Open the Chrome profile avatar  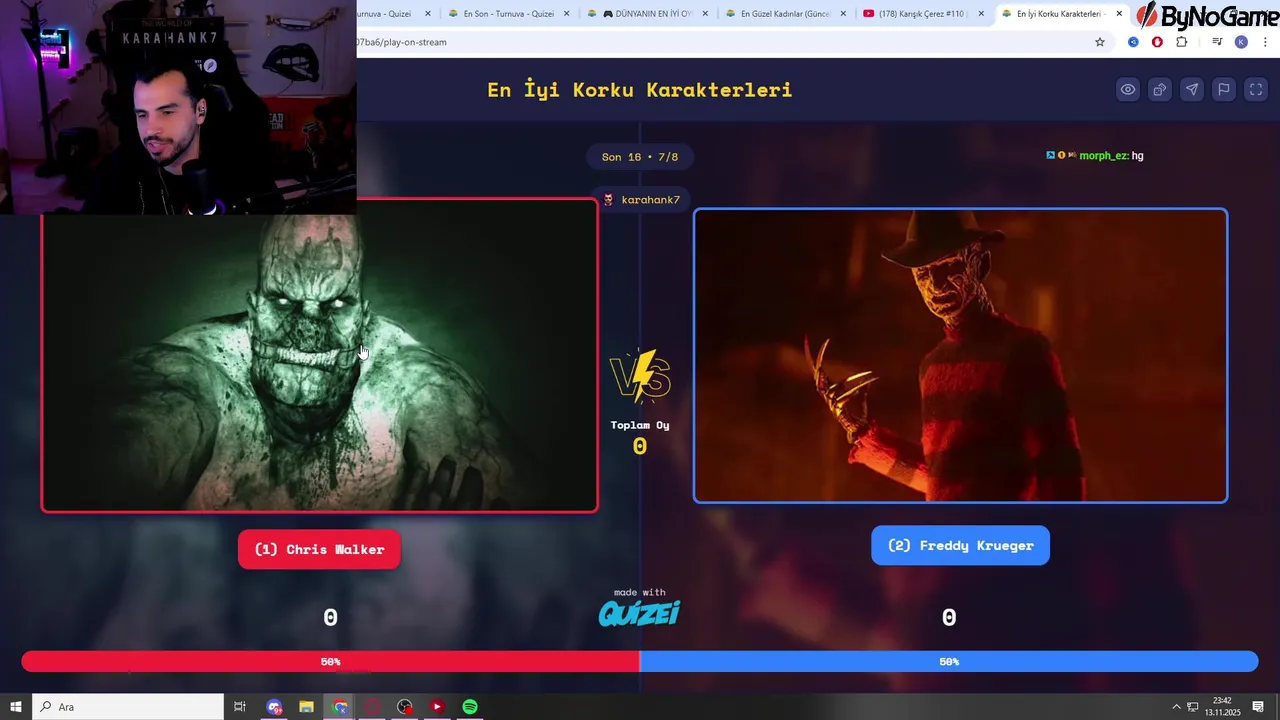pyautogui.click(x=1241, y=42)
